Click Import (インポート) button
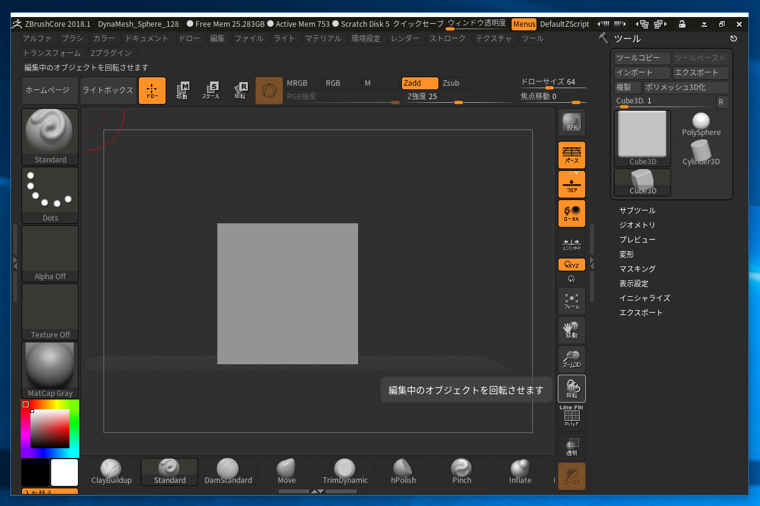760x506 pixels. point(642,73)
